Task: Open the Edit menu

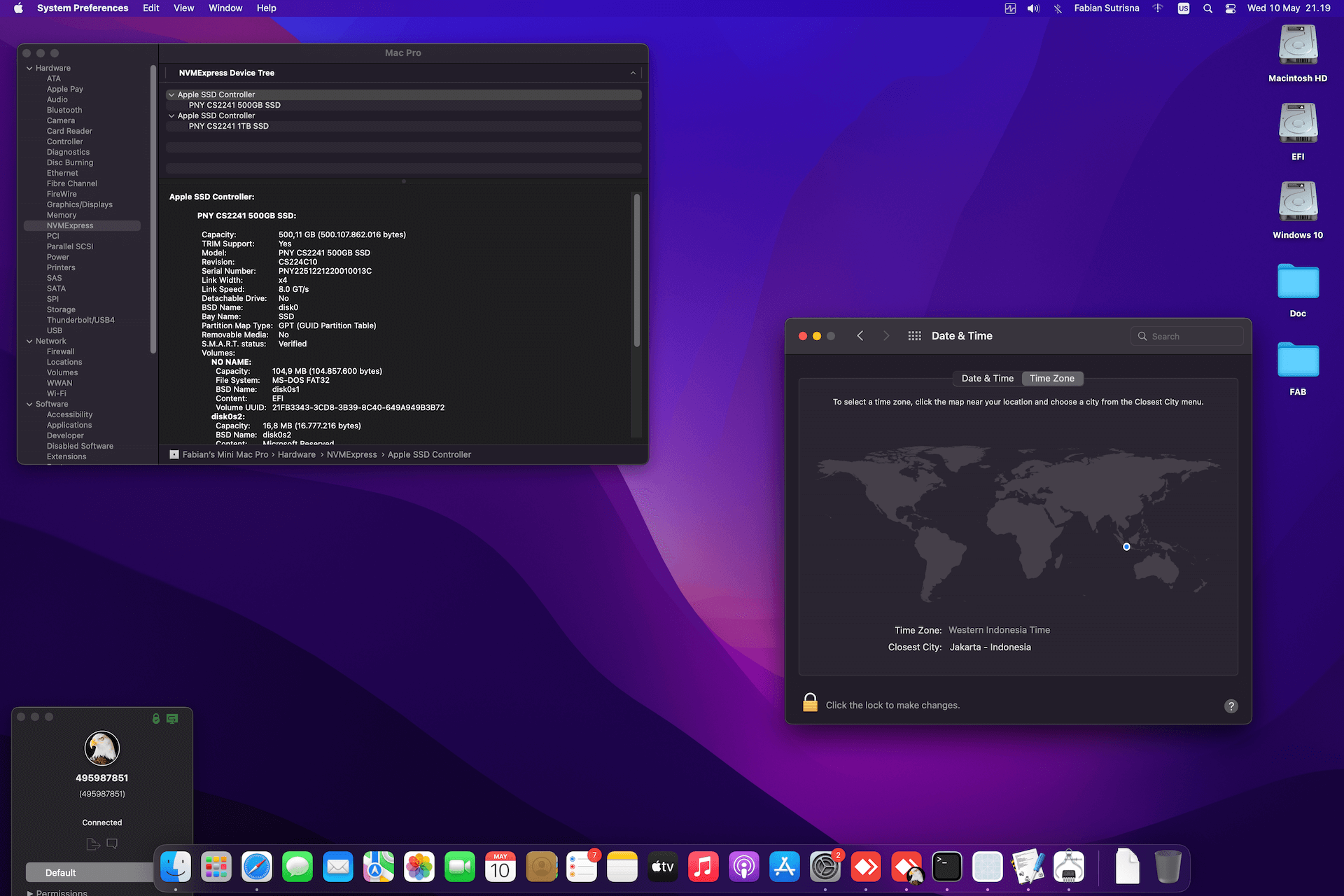Action: point(150,8)
